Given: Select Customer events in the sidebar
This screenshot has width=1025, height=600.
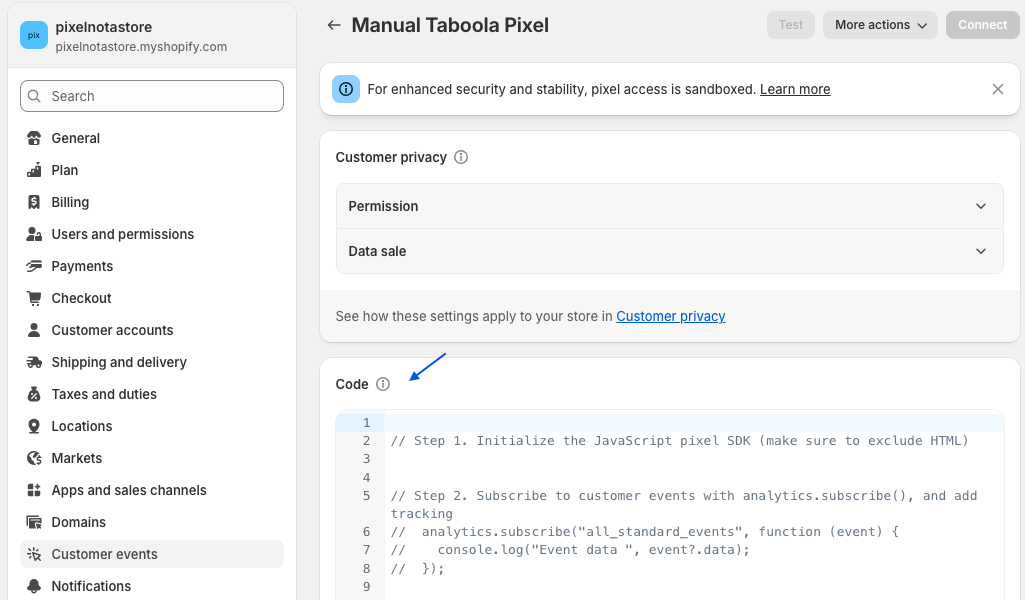Looking at the screenshot, I should pyautogui.click(x=104, y=554).
